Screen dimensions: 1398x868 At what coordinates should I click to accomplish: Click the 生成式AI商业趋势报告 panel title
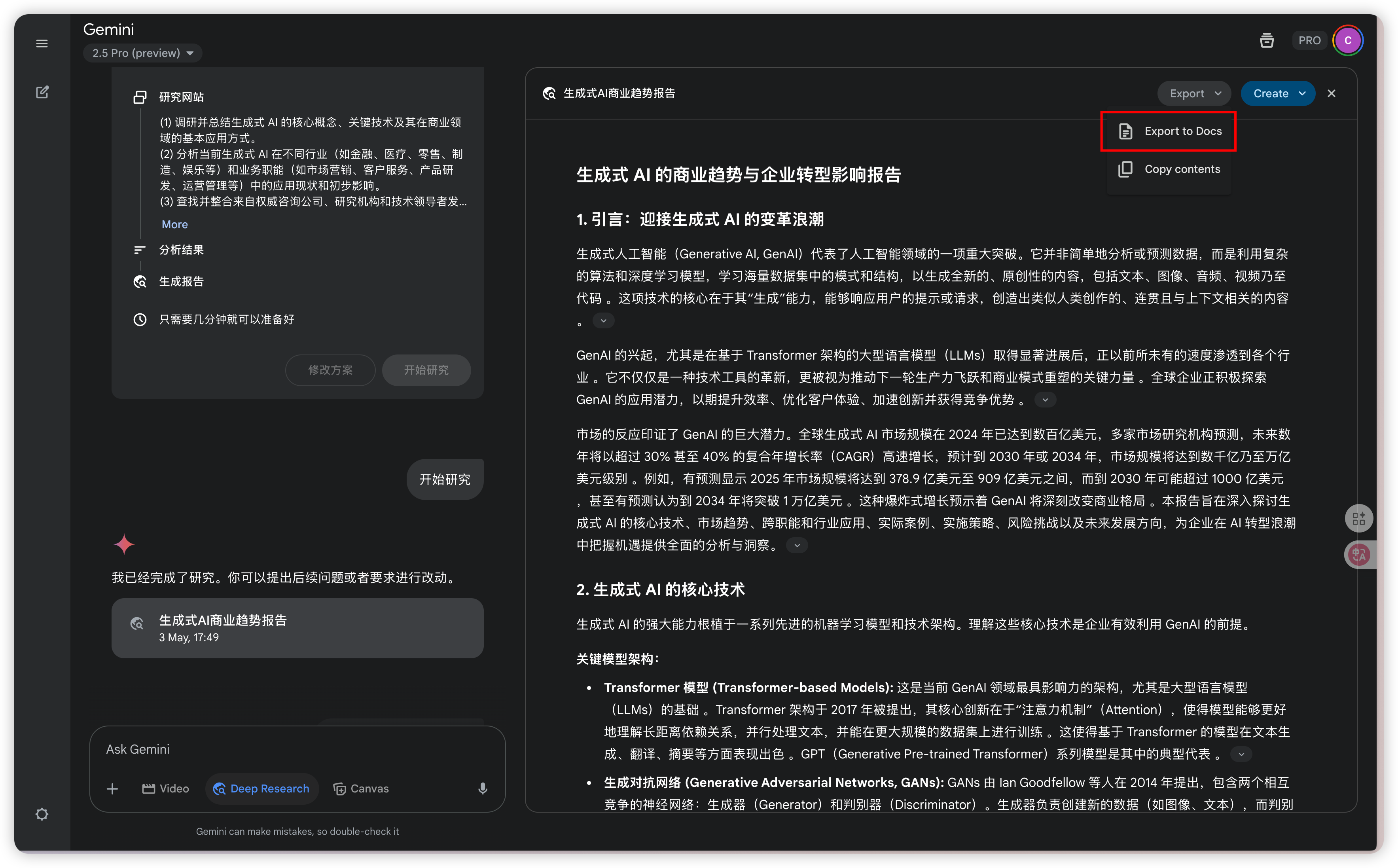pos(619,93)
